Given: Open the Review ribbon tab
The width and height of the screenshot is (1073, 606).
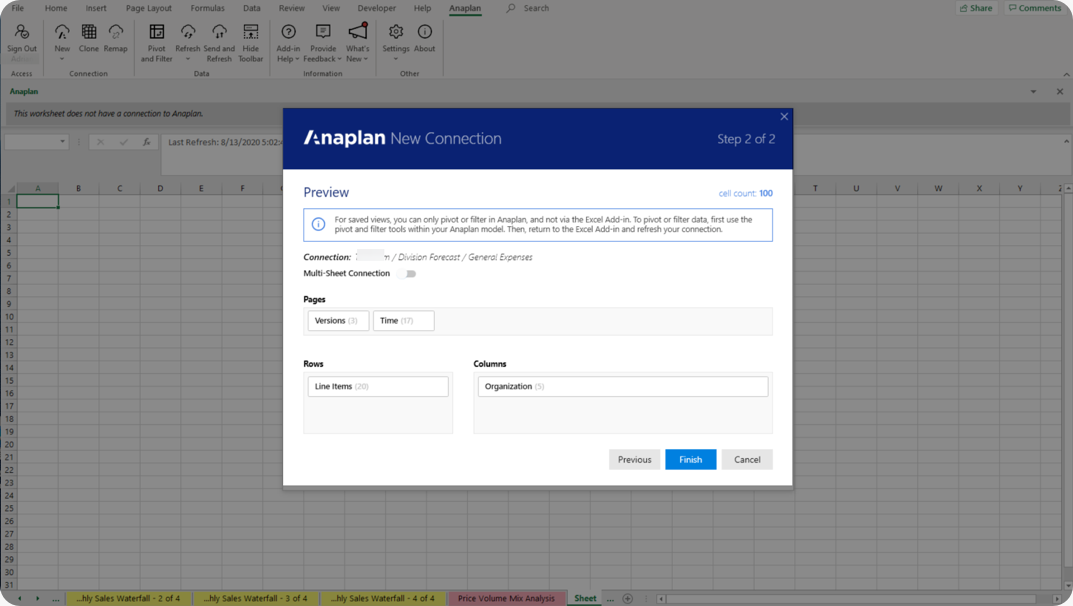Looking at the screenshot, I should (x=292, y=8).
